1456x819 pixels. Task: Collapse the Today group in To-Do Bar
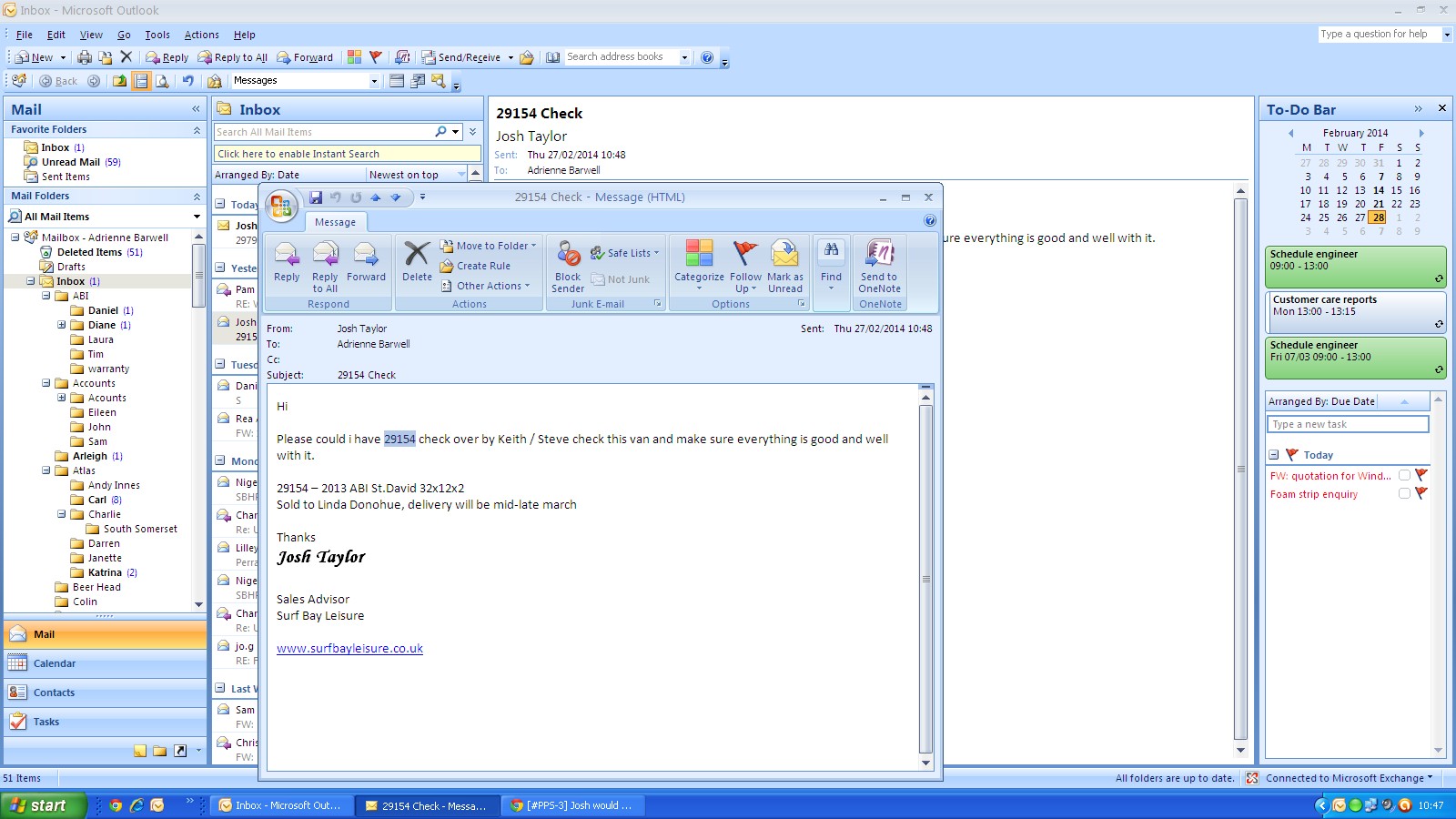(x=1274, y=455)
